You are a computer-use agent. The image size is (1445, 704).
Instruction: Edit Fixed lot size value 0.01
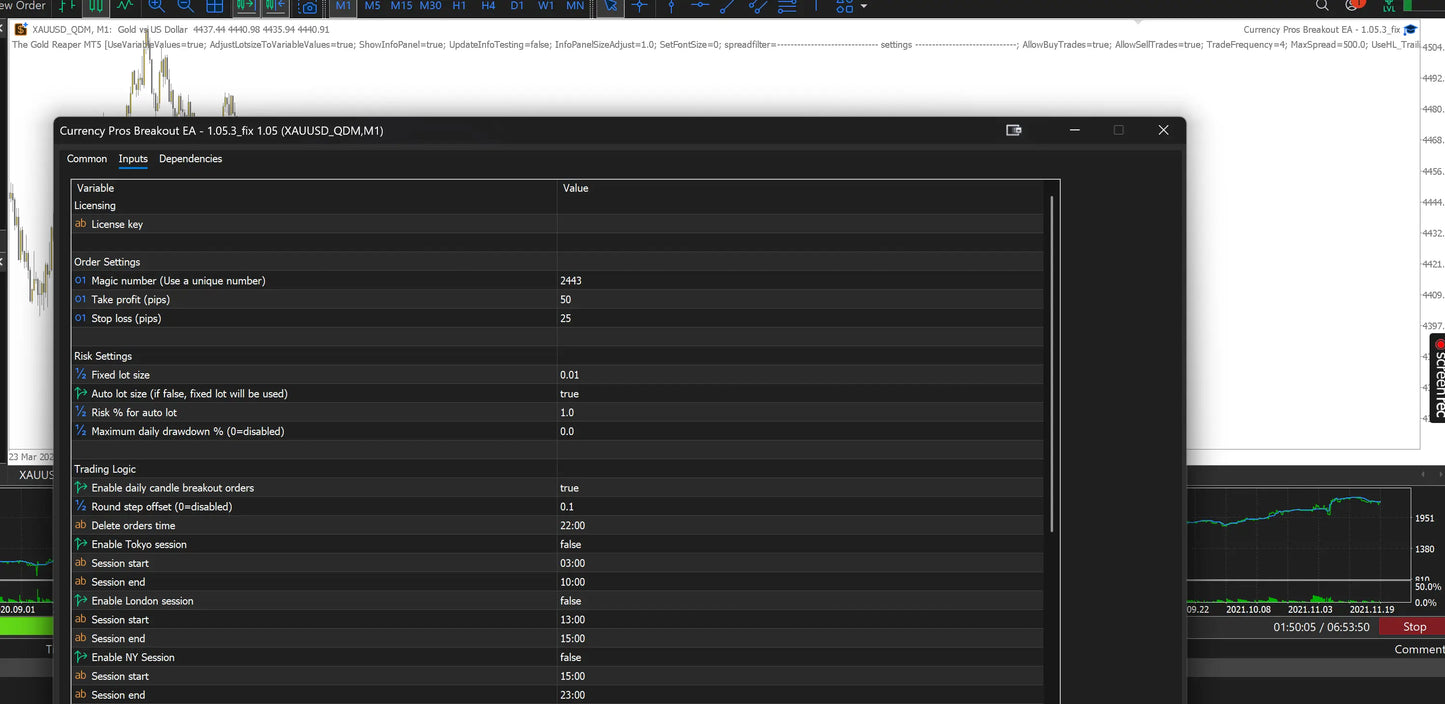(x=800, y=375)
